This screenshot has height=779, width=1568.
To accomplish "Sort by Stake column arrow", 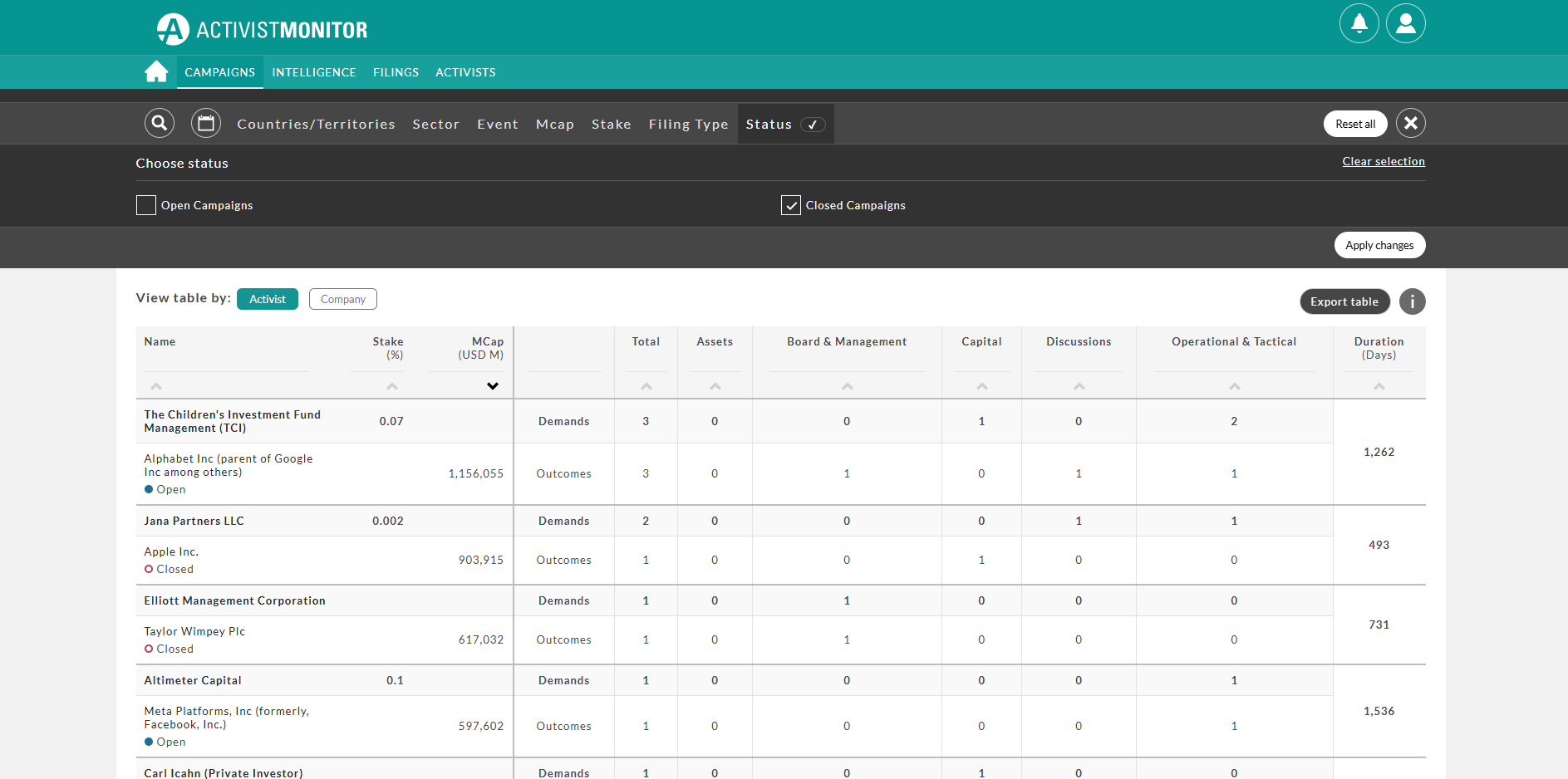I will coord(392,386).
